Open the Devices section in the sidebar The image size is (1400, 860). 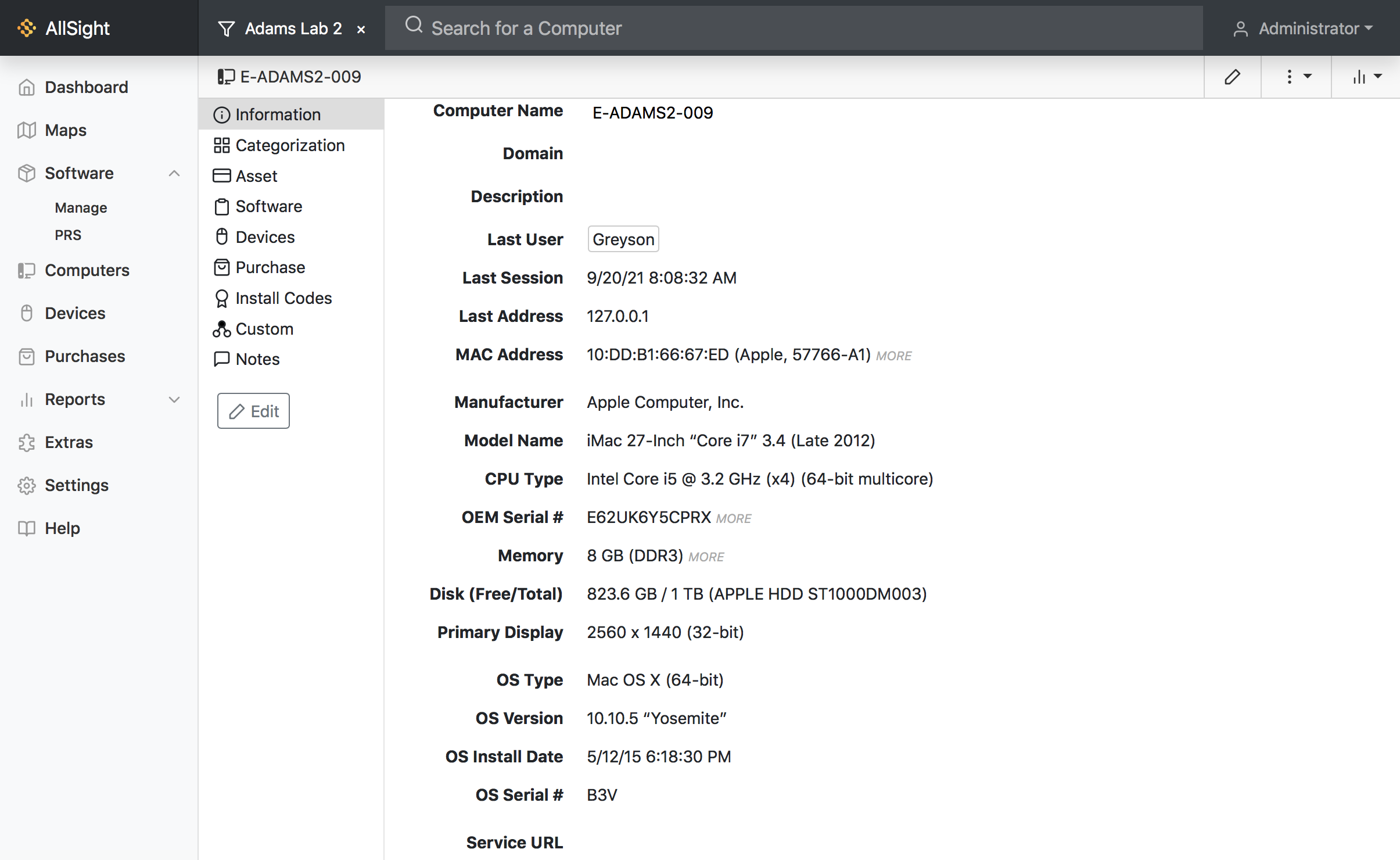click(x=75, y=313)
